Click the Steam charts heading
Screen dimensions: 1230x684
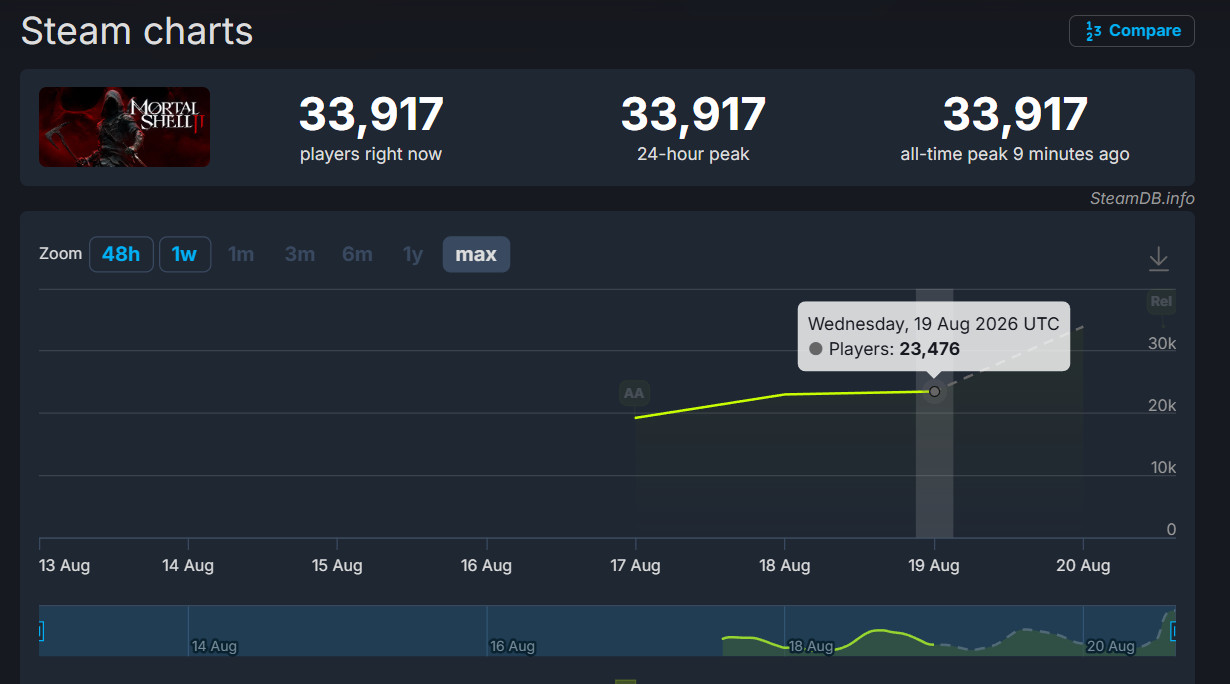(x=137, y=31)
